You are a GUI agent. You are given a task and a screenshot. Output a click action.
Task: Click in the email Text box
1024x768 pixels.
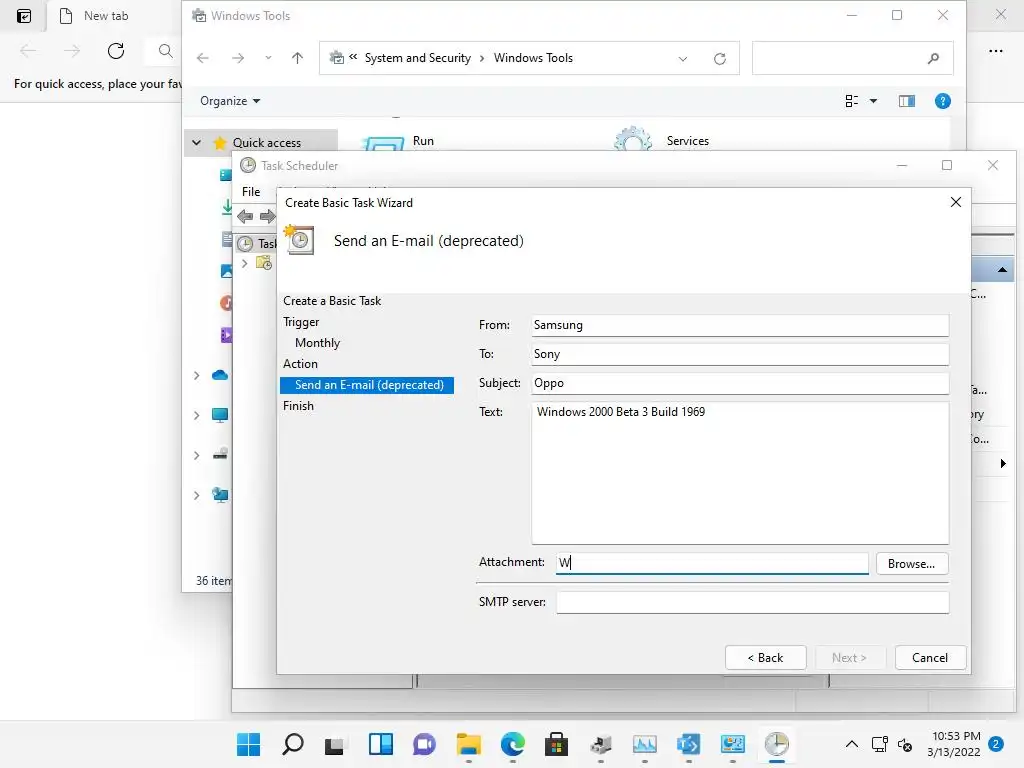click(740, 472)
